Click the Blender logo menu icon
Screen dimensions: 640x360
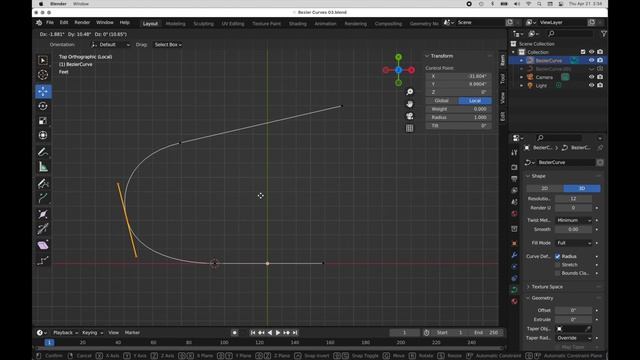(x=39, y=22)
